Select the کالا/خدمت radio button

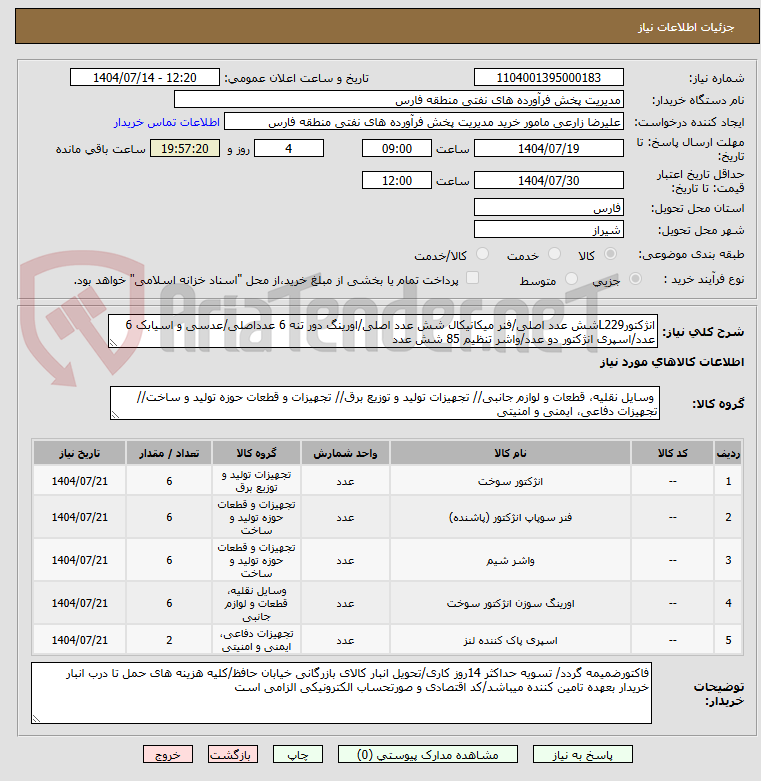(x=482, y=255)
